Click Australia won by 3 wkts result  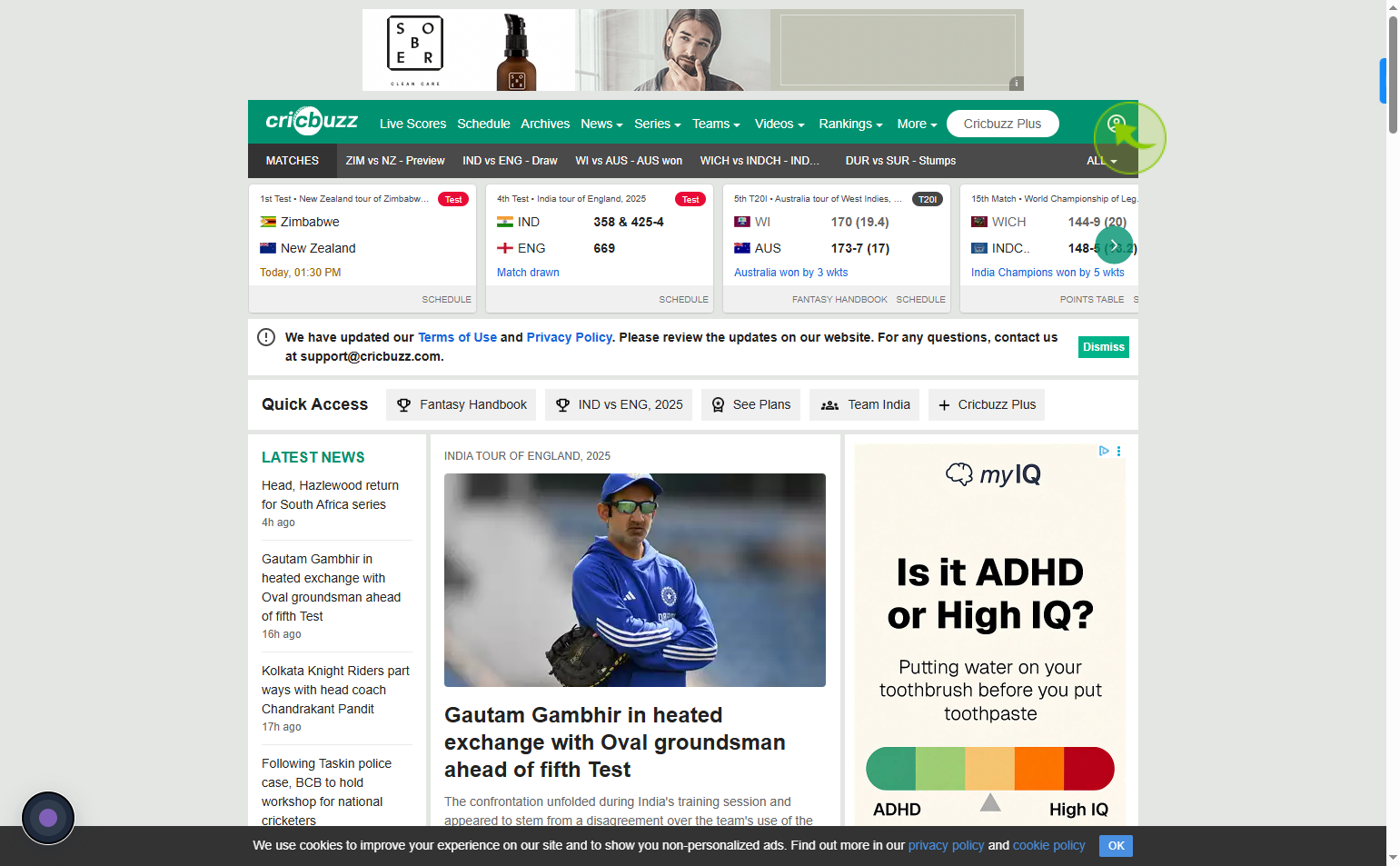790,273
